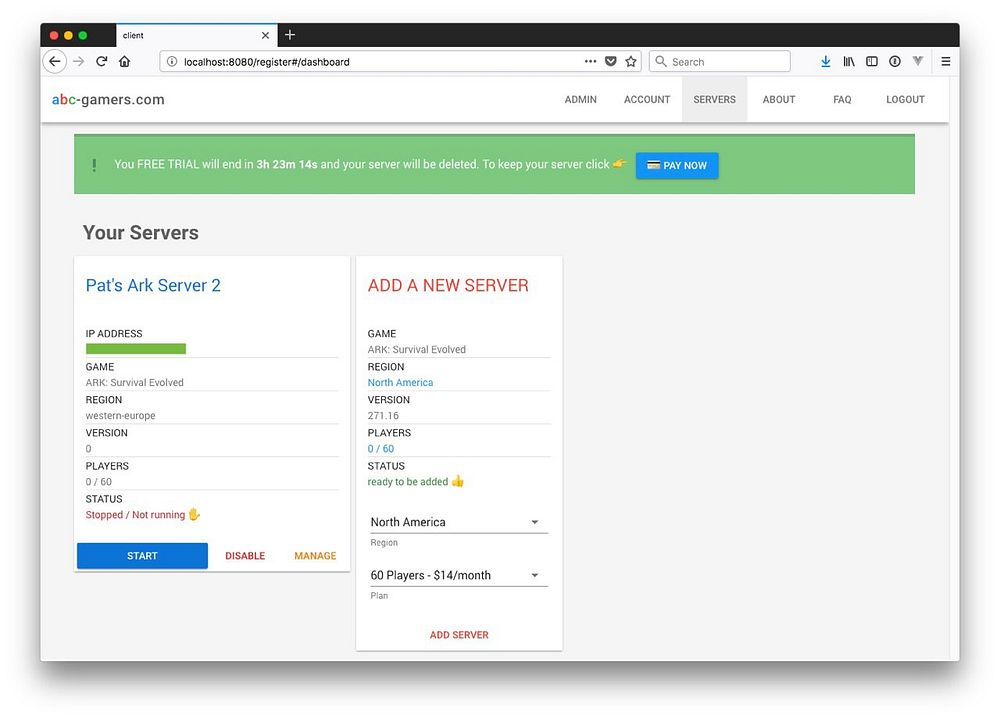This screenshot has height=719, width=1000.
Task: Click the circular extension icon in toolbar
Action: [895, 62]
